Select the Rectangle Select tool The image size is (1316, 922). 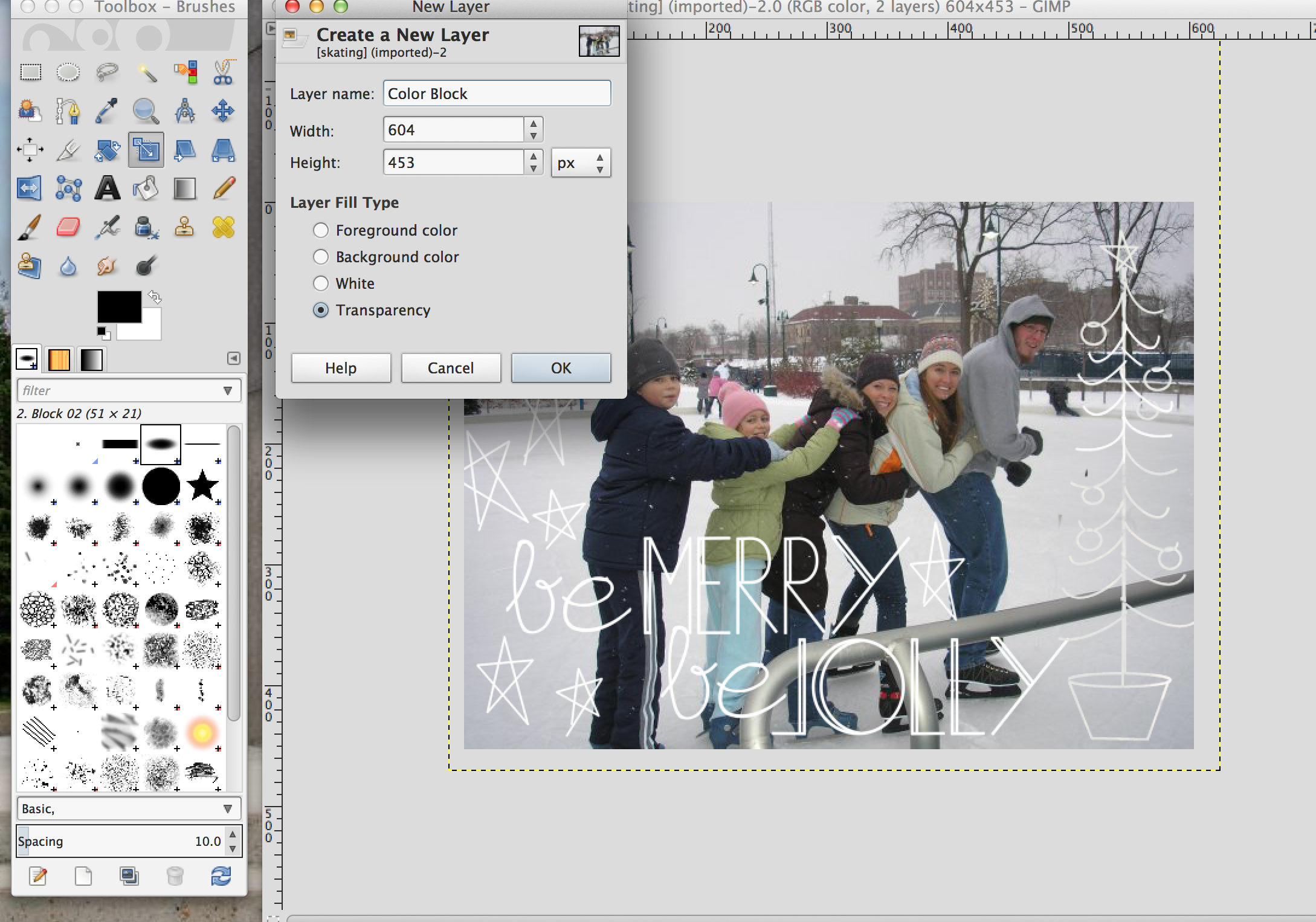(30, 73)
